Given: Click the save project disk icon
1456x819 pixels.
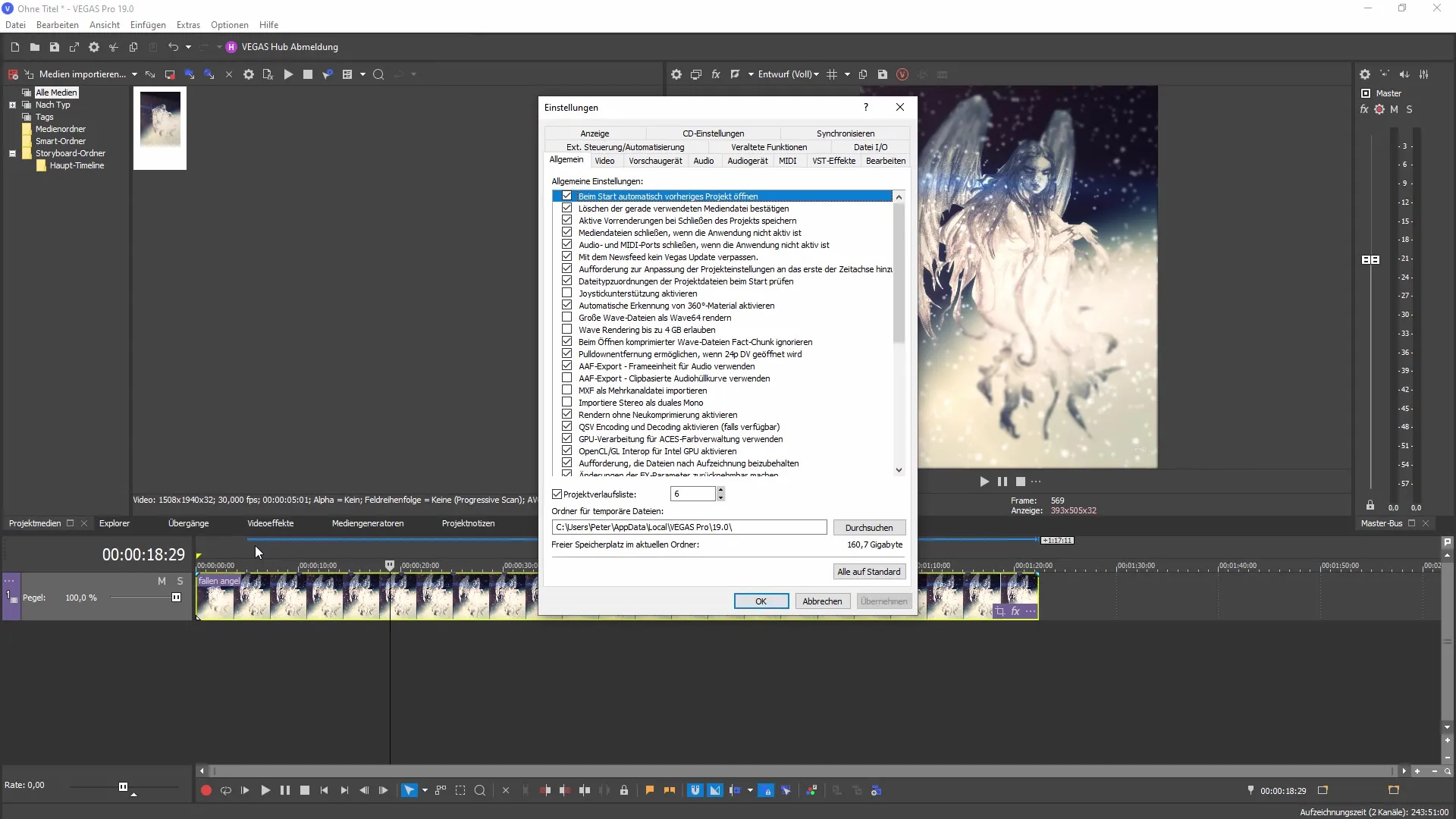Looking at the screenshot, I should 55,47.
